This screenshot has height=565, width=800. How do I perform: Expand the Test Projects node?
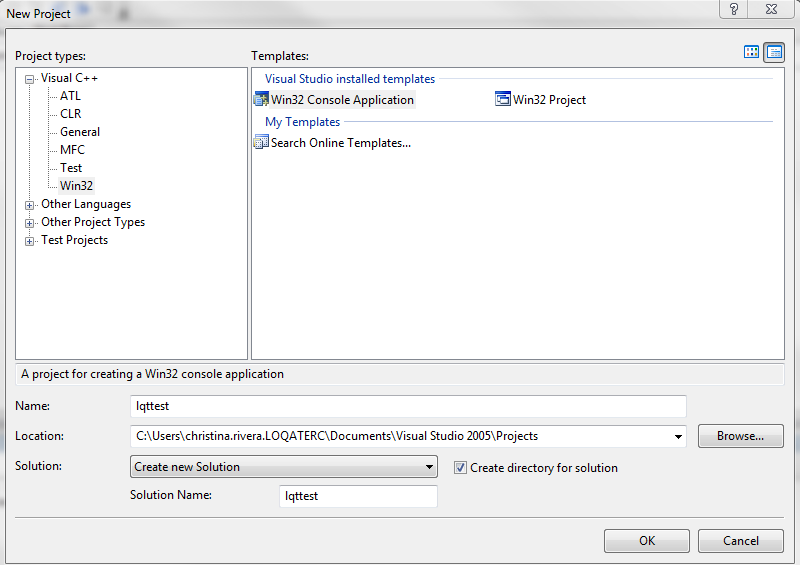pyautogui.click(x=30, y=241)
